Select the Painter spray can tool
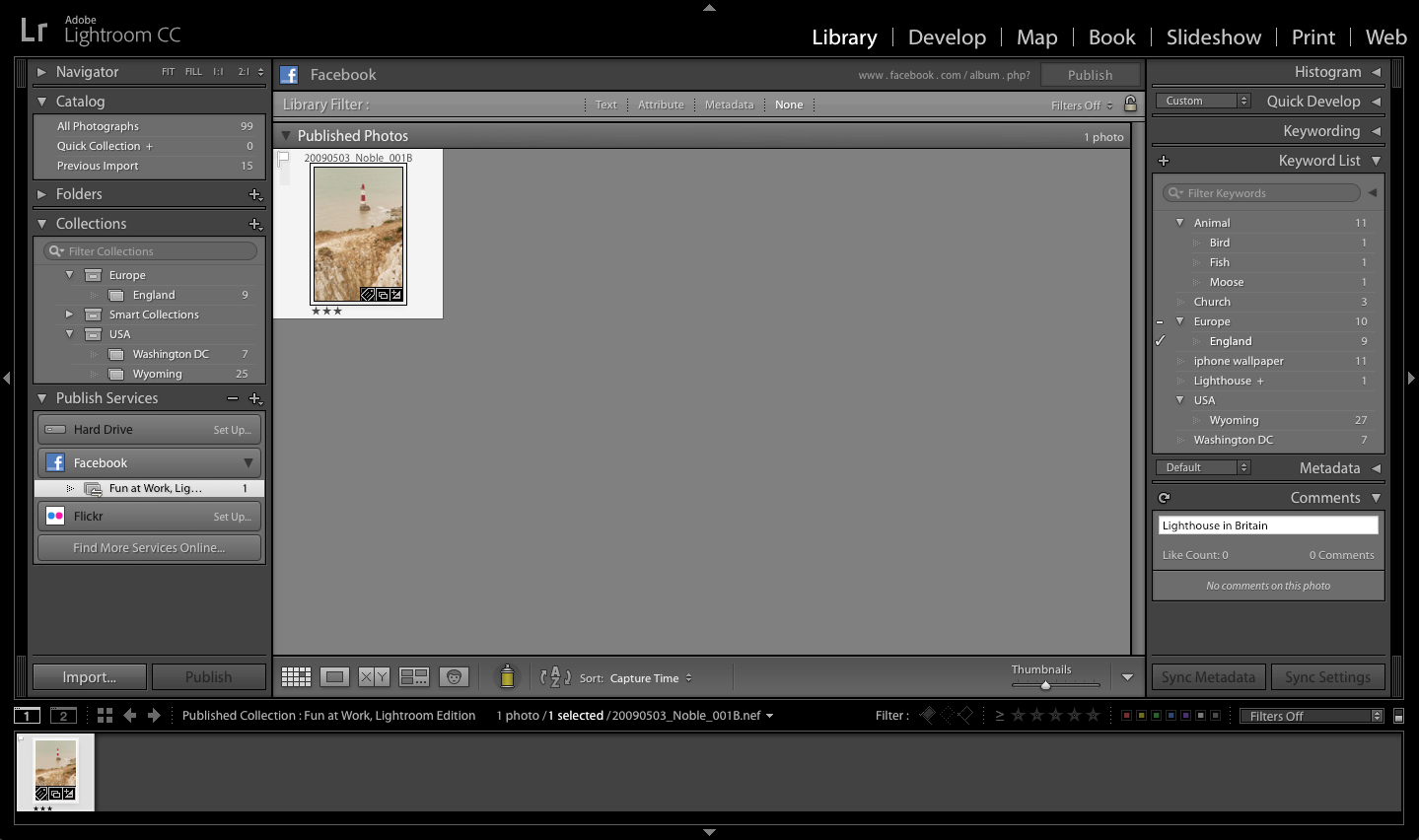 click(x=507, y=676)
